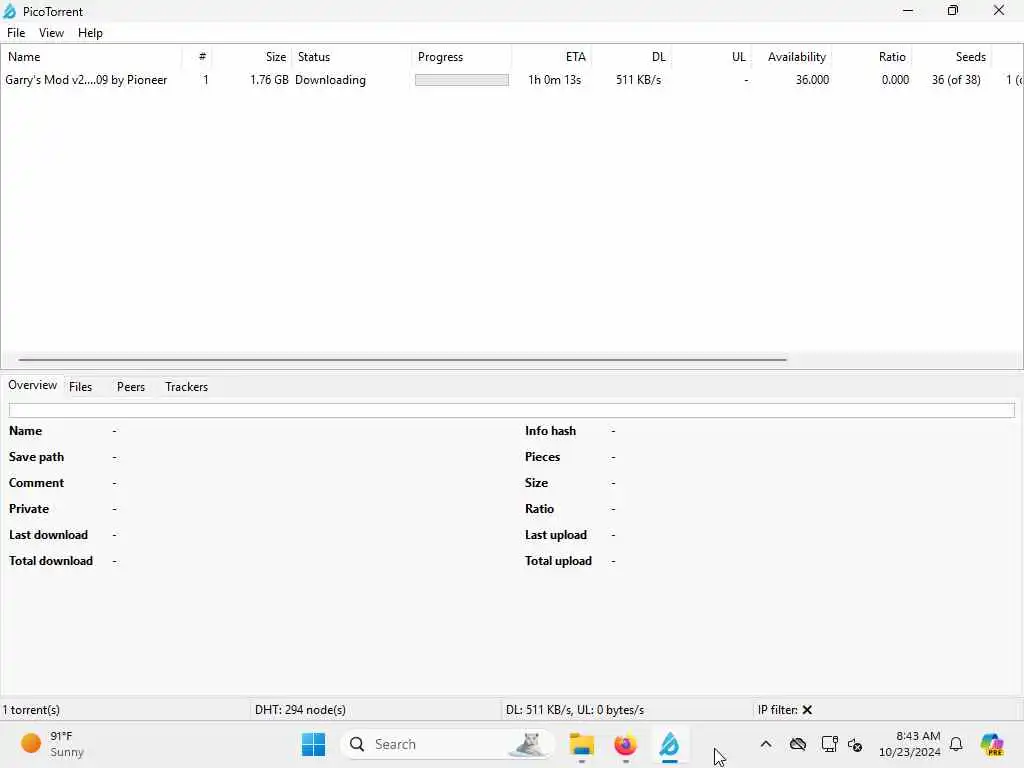The width and height of the screenshot is (1024, 768).
Task: Click the 'Total download' label in Overview
Action: click(51, 560)
